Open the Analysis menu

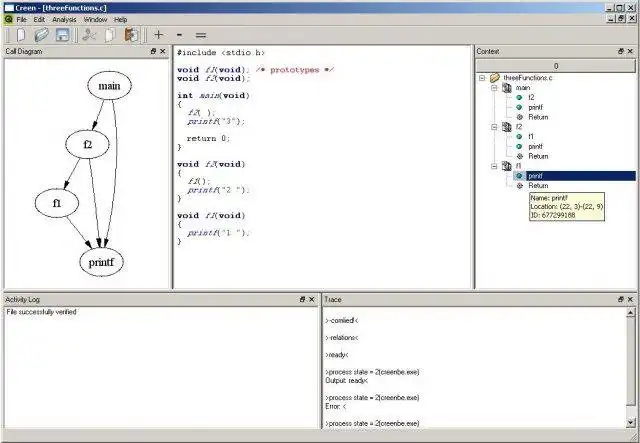64,20
